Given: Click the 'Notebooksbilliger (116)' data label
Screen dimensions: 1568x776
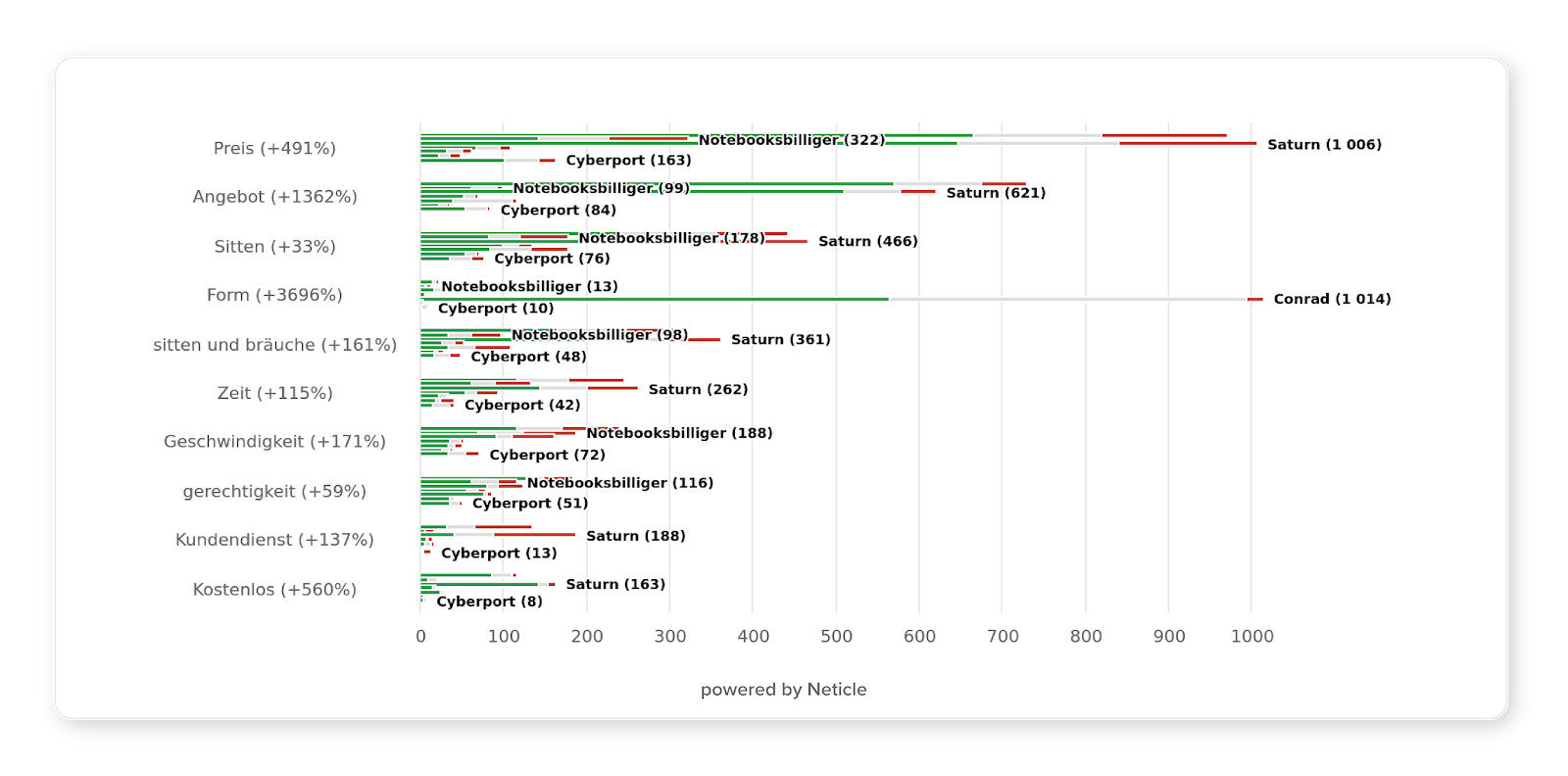Looking at the screenshot, I should point(619,483).
